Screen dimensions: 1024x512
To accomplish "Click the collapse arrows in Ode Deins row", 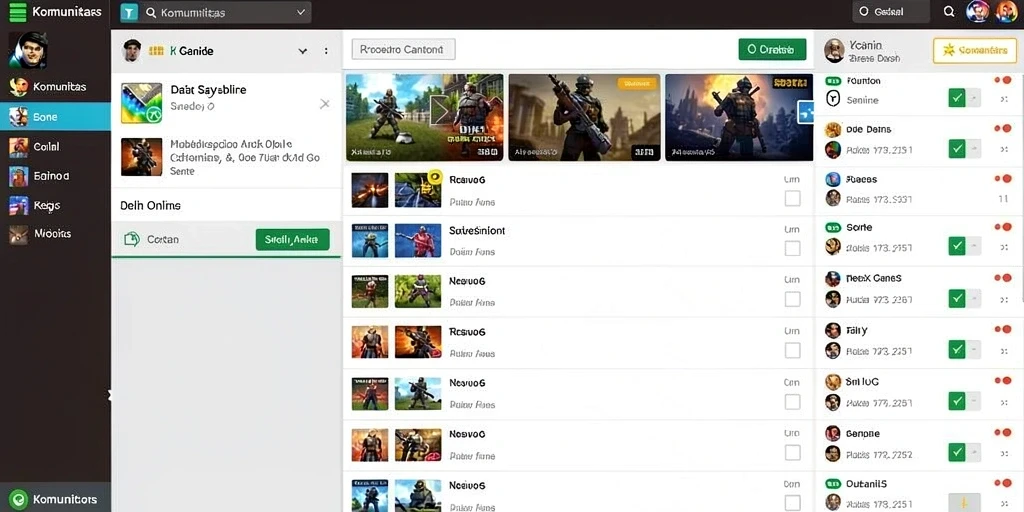I will coord(1004,150).
